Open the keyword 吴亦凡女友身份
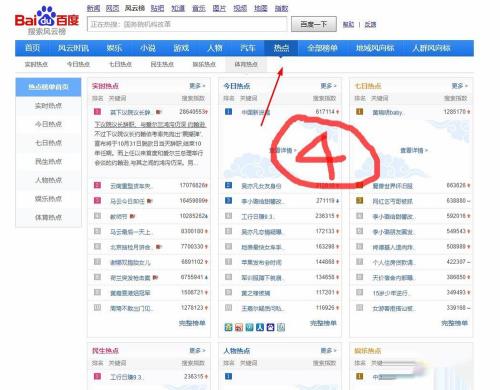500x390 pixels. (x=261, y=186)
